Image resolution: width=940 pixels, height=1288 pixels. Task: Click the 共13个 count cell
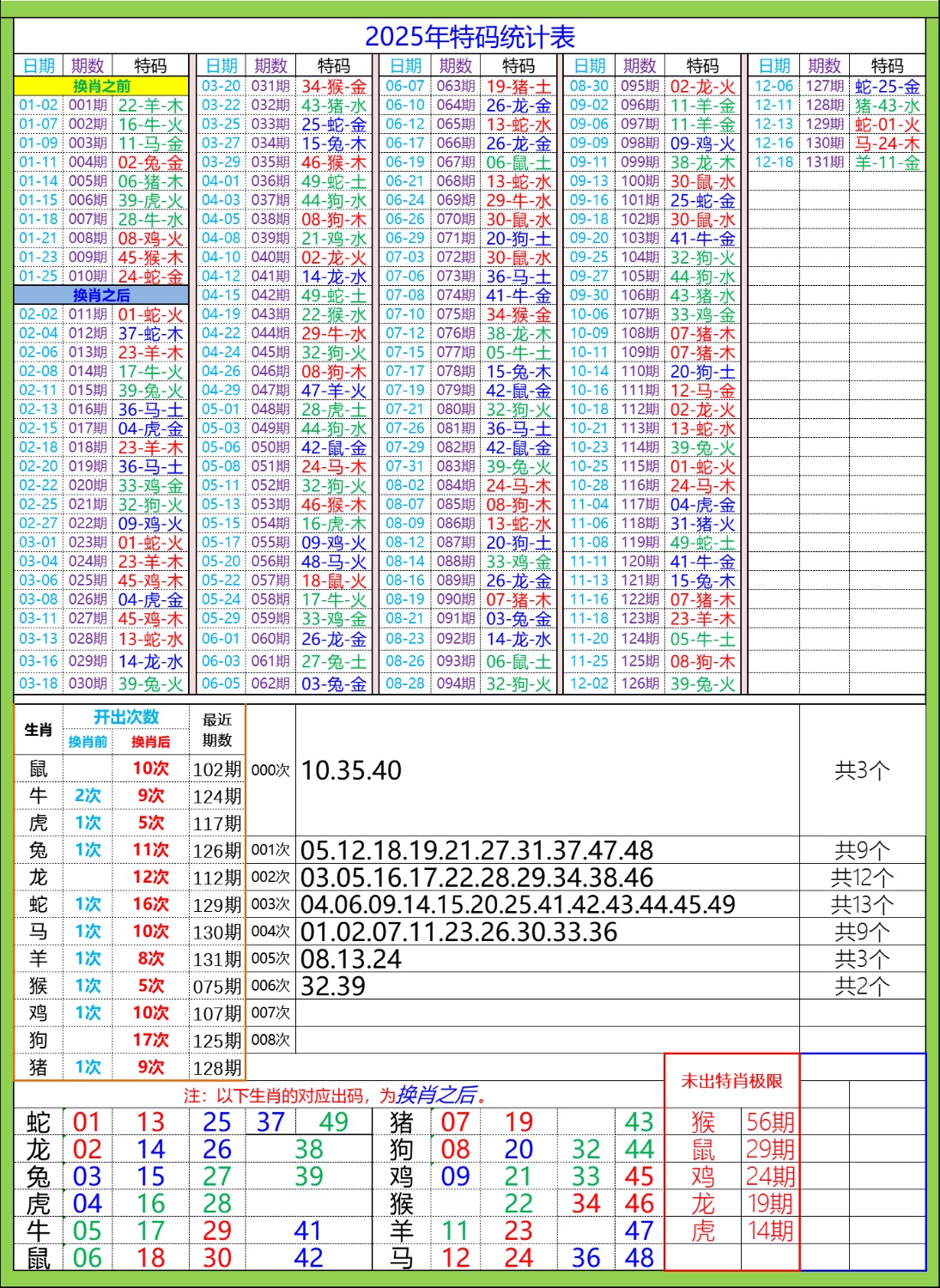point(862,904)
